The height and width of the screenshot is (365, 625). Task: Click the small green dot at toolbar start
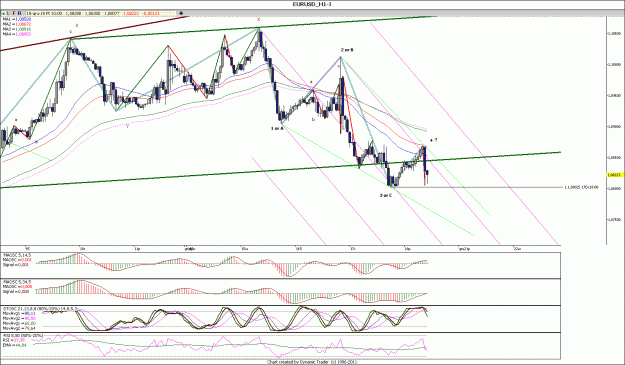coord(4,14)
